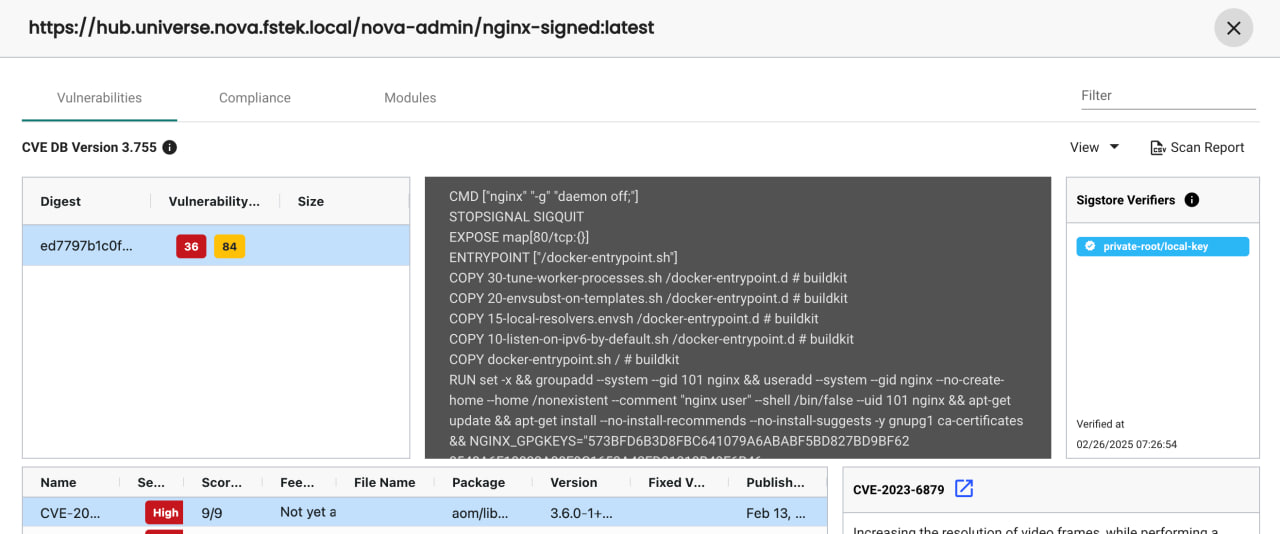Click the Sigstore Verifiers heading

1126,200
